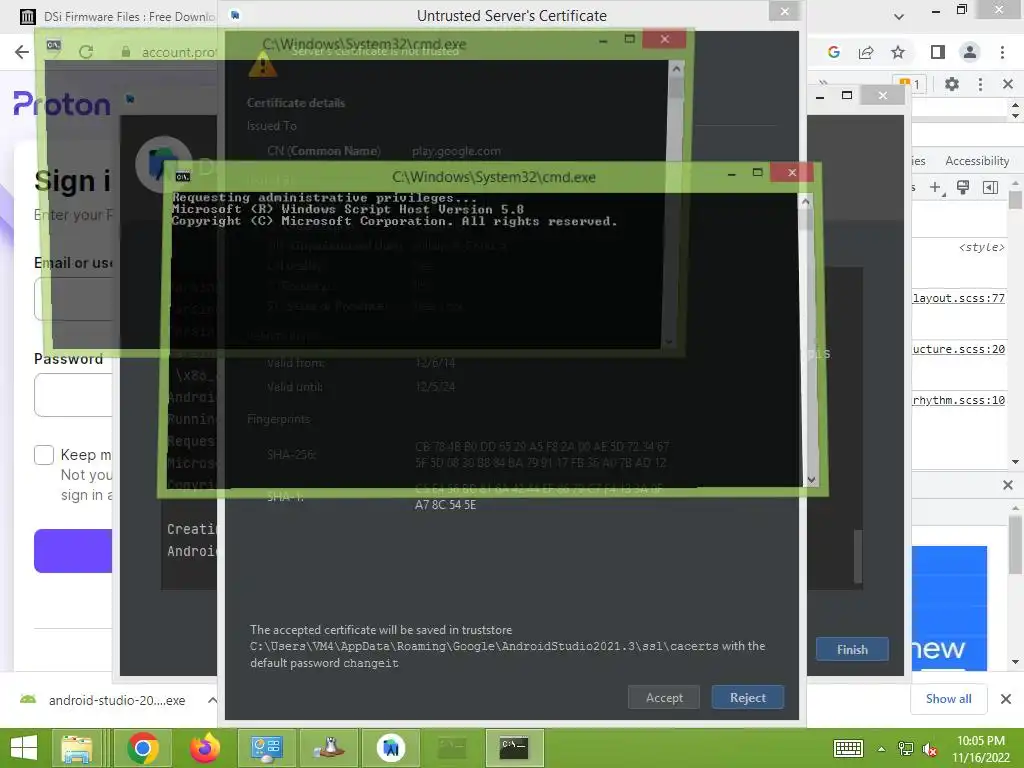Click the back cmd window's scroll-up arrow
Viewport: 1024px width, 768px height.
point(677,68)
